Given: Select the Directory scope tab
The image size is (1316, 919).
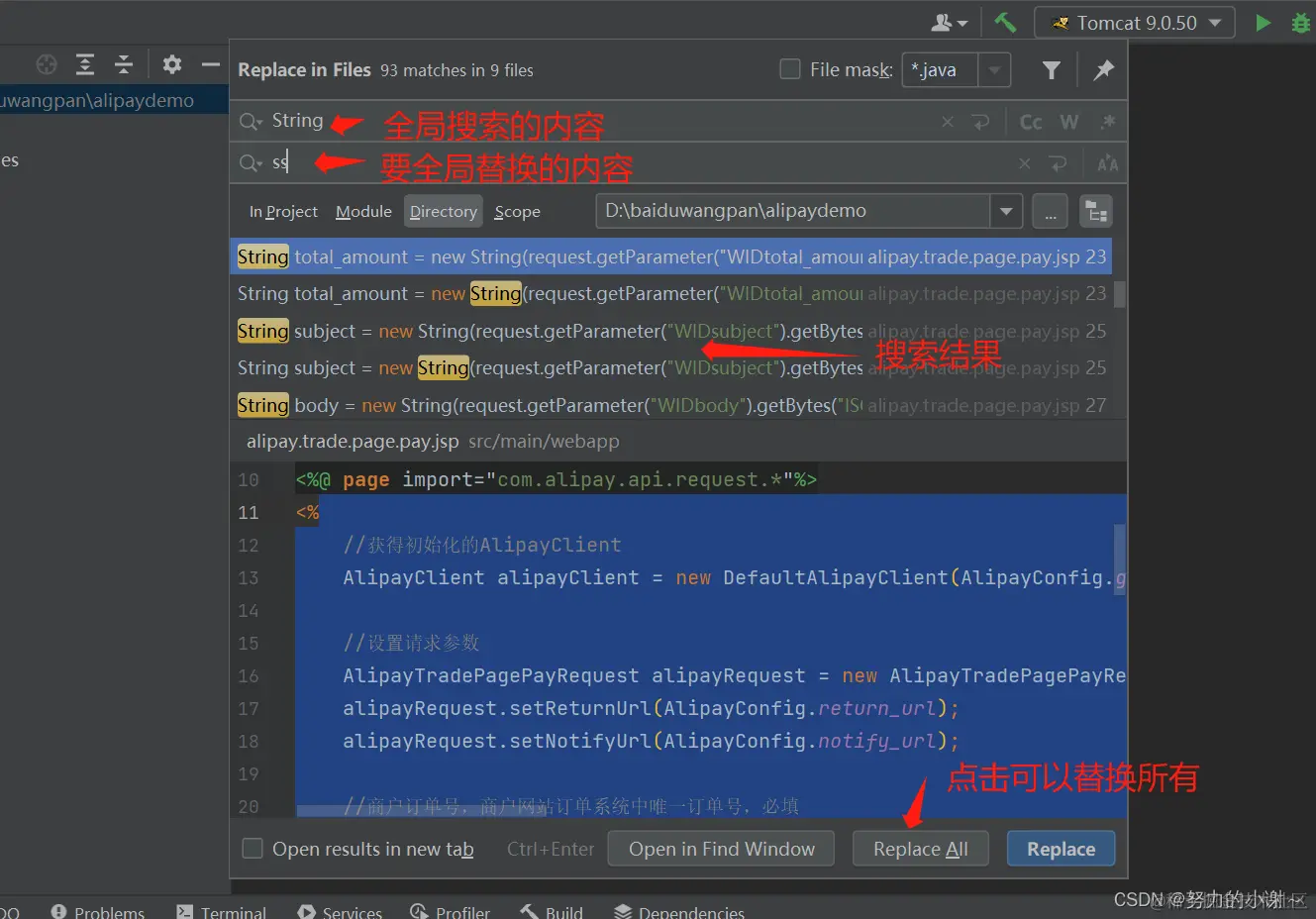Looking at the screenshot, I should tap(443, 211).
